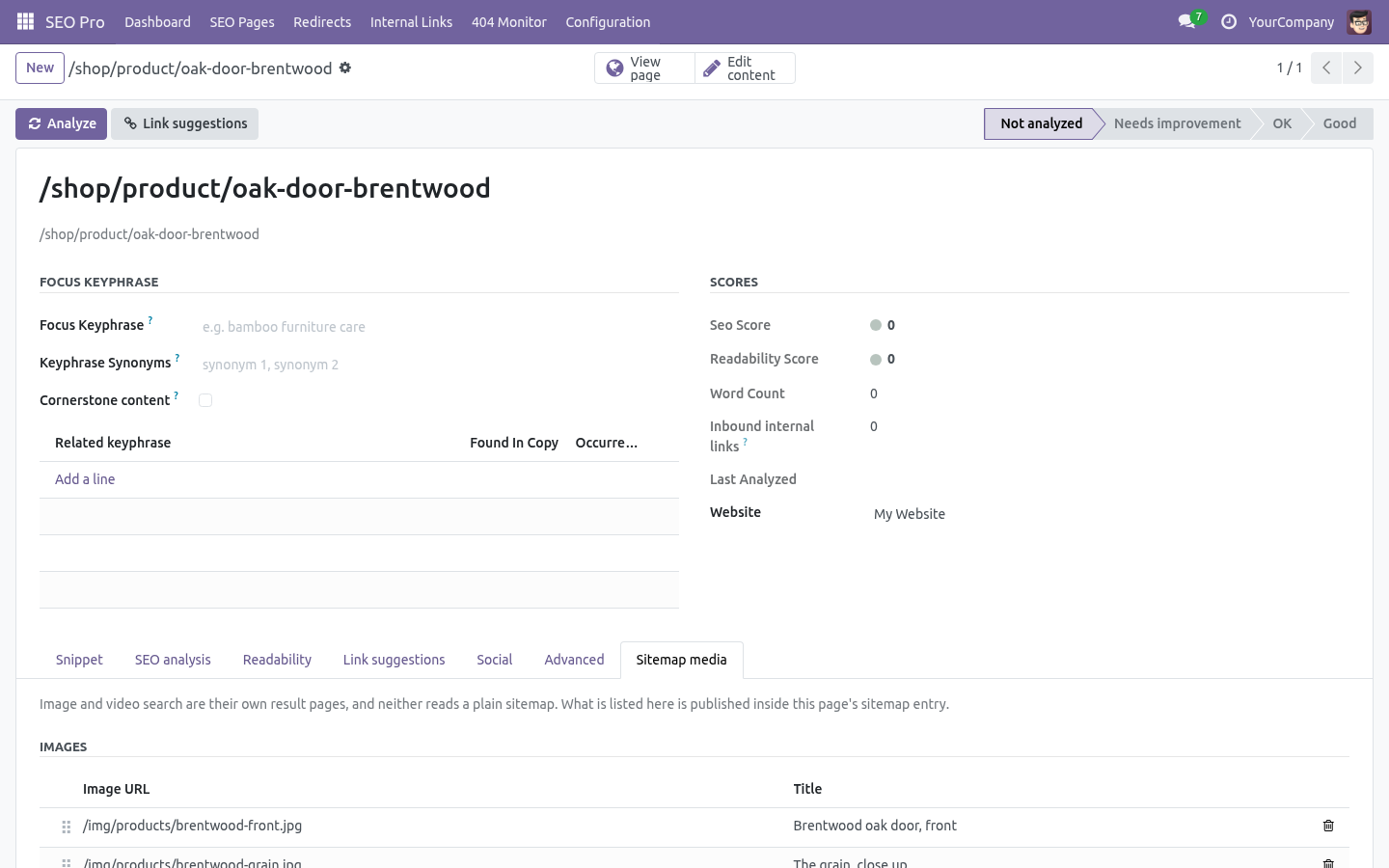The image size is (1389, 868).
Task: Set status to Good
Action: coord(1339,123)
